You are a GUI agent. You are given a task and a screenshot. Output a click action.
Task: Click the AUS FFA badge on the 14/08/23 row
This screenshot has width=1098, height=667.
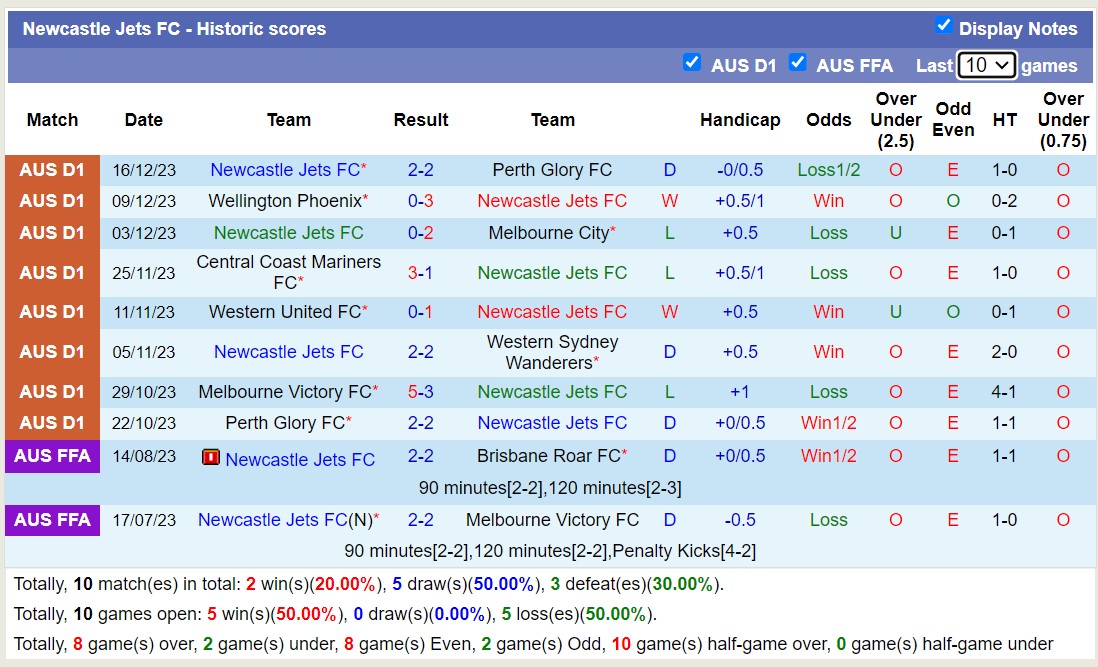tap(52, 456)
